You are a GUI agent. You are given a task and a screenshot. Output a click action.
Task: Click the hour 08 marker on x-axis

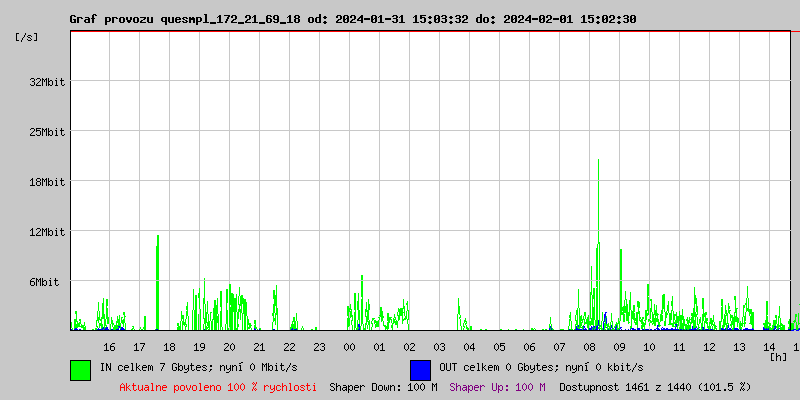pos(589,347)
